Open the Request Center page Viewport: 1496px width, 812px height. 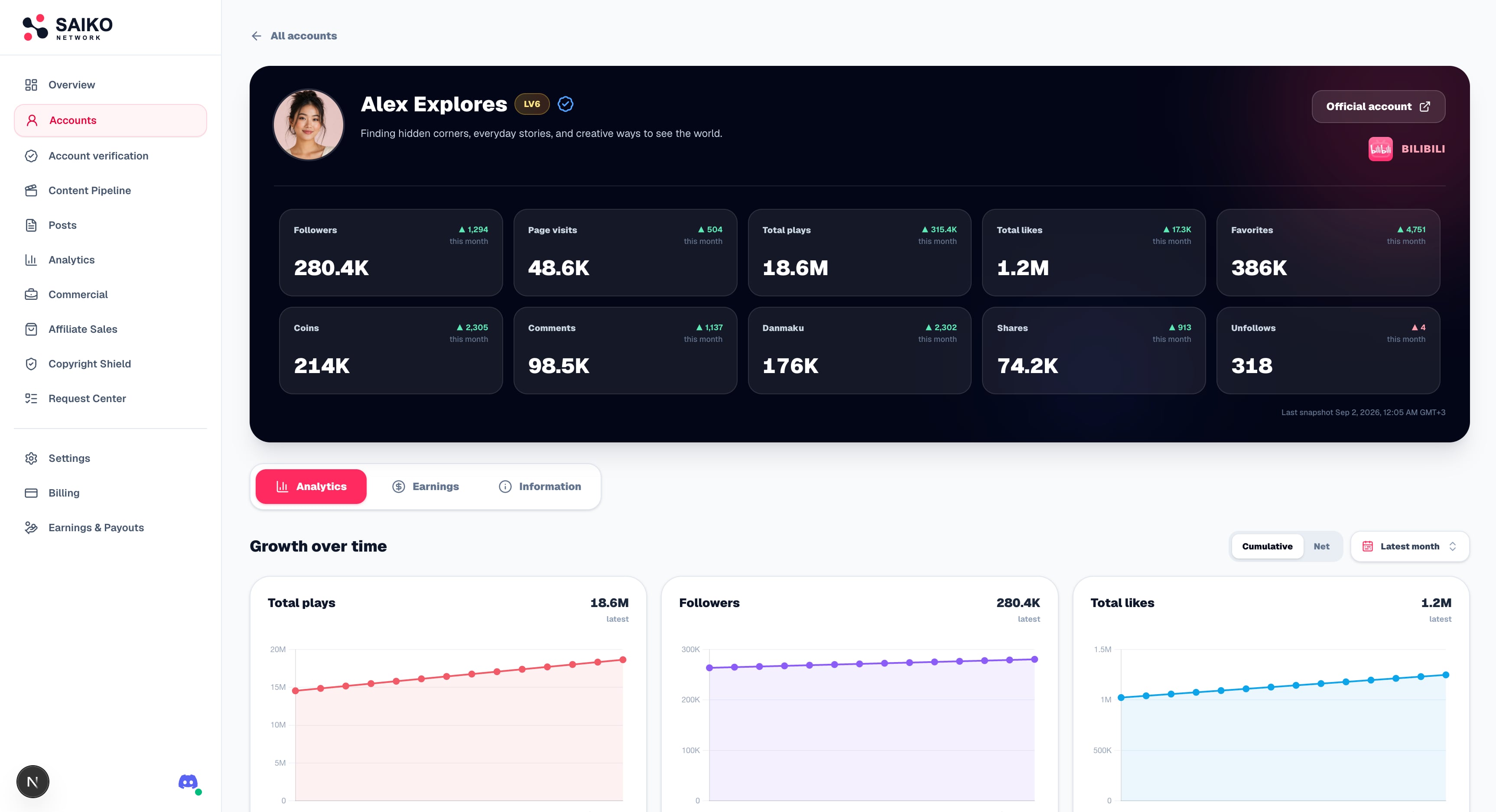(111, 399)
